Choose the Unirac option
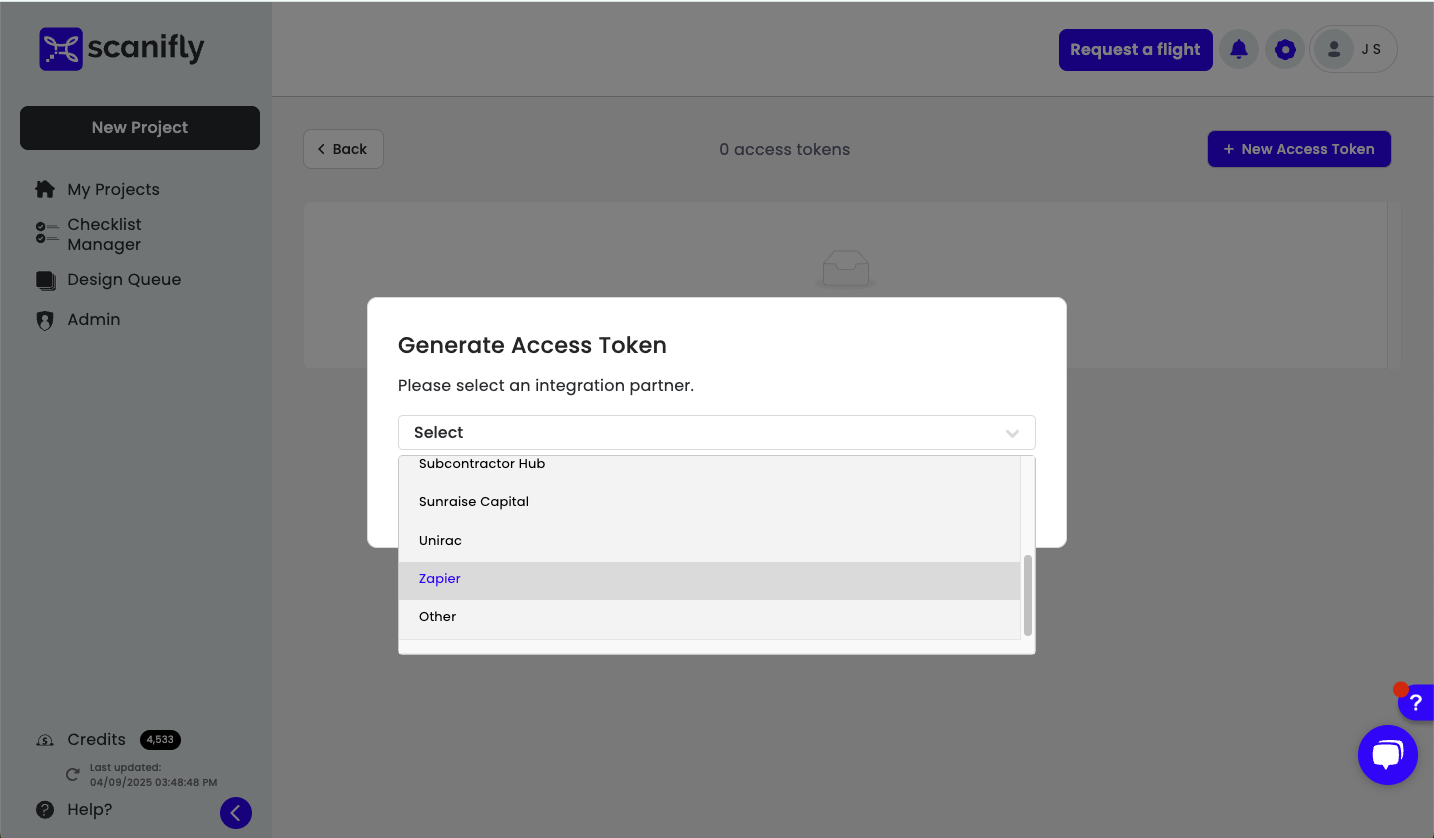This screenshot has width=1434, height=838. click(x=709, y=541)
